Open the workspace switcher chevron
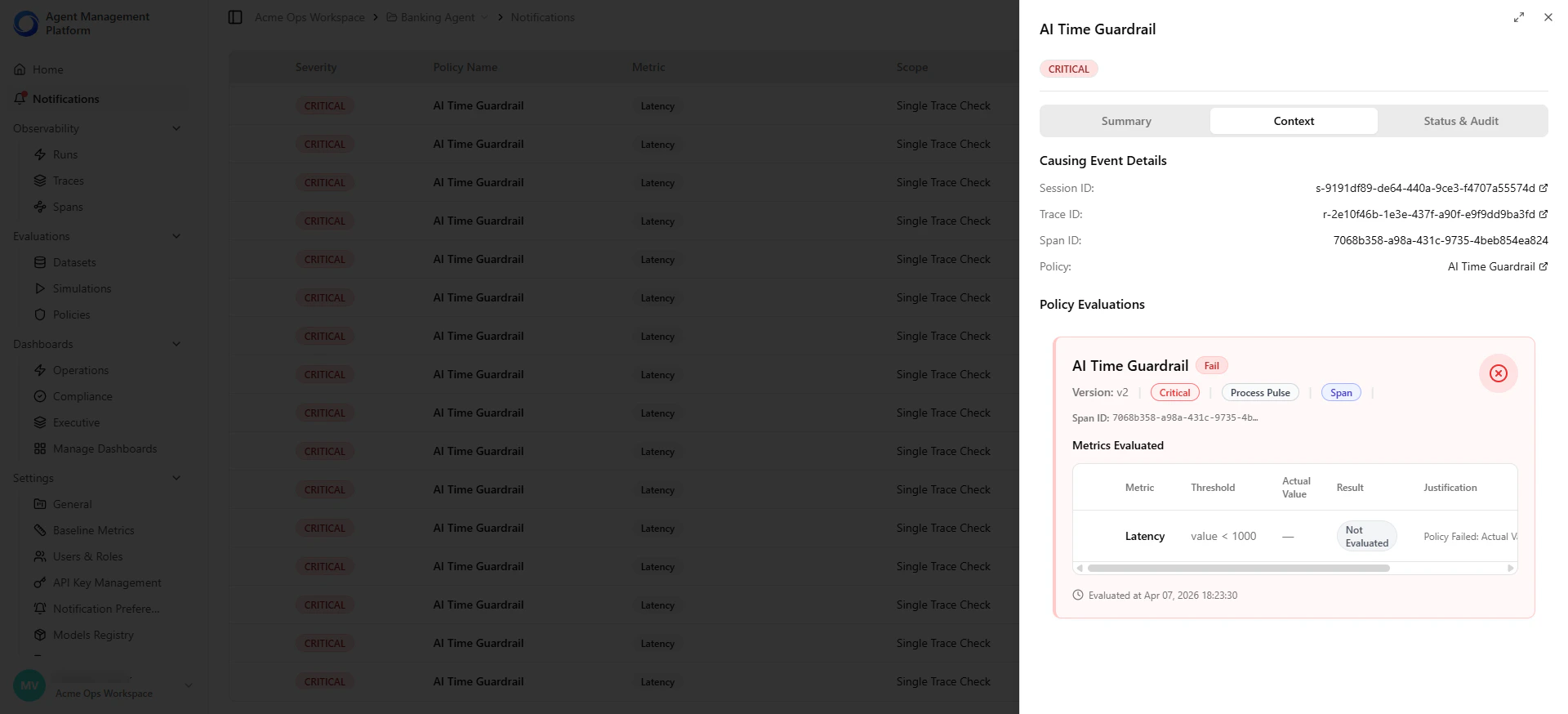This screenshot has height=714, width=1568. click(x=189, y=685)
